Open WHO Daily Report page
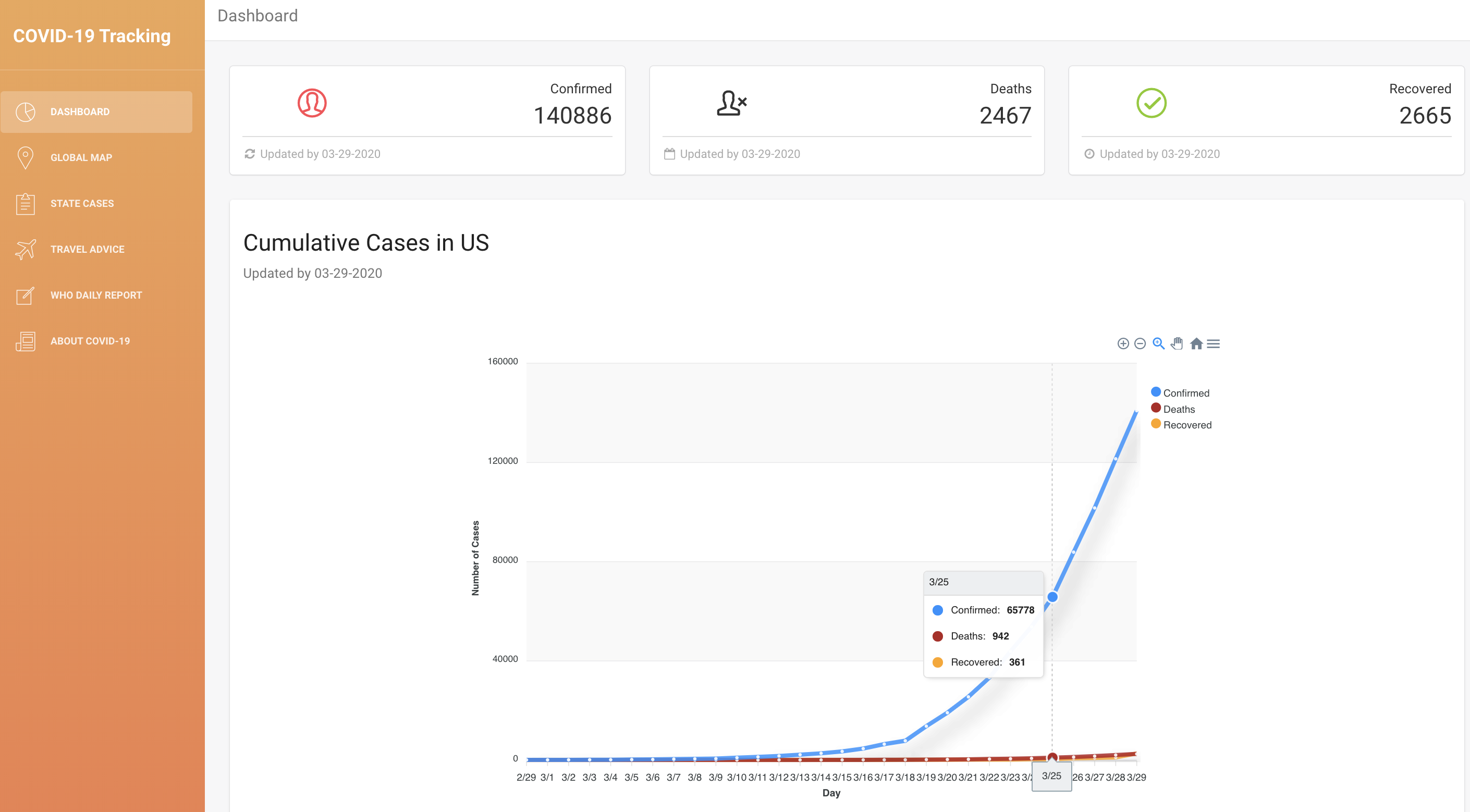The width and height of the screenshot is (1470, 812). point(96,295)
